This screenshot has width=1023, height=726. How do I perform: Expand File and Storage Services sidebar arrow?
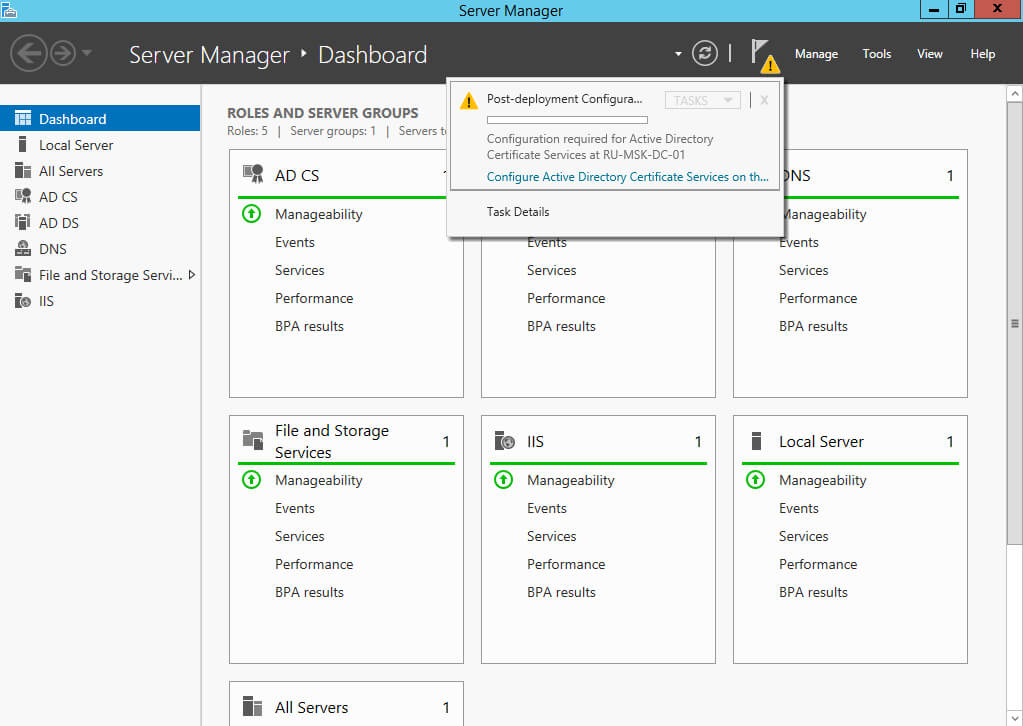(192, 275)
